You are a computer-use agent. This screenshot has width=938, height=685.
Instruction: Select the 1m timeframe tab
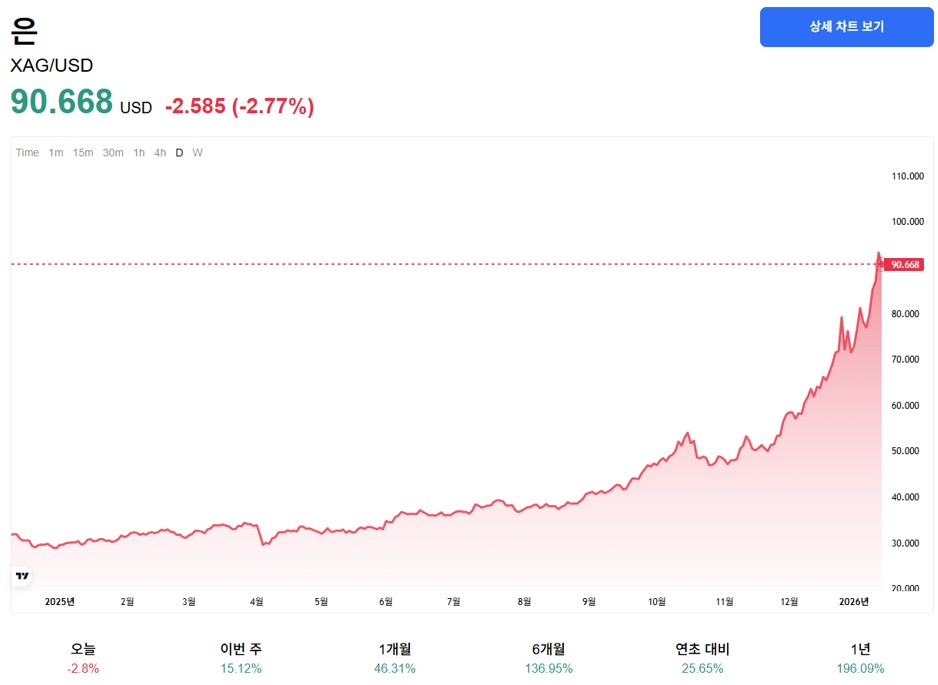pyautogui.click(x=56, y=153)
